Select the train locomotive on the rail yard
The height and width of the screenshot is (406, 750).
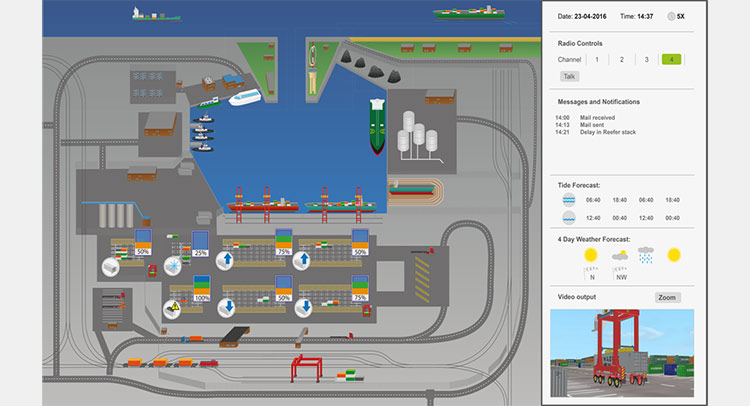coord(209,363)
